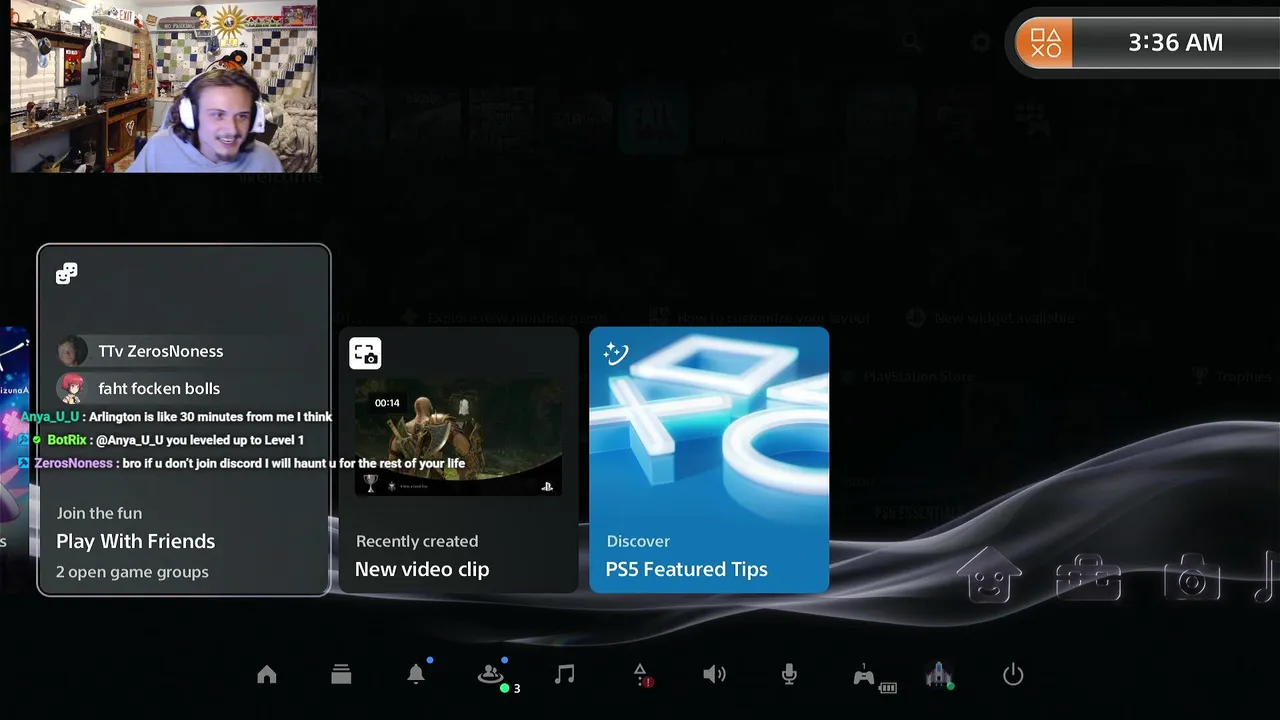The image size is (1280, 720).
Task: Click the 'Join the fun' label
Action: [99, 513]
